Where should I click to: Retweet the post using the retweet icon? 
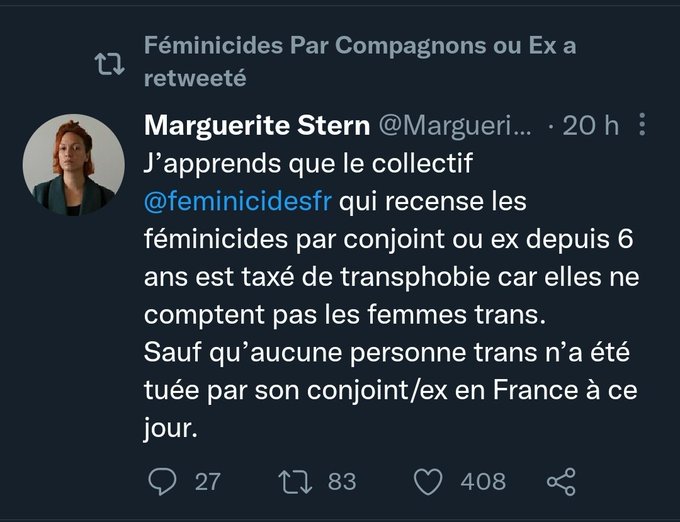pos(294,482)
